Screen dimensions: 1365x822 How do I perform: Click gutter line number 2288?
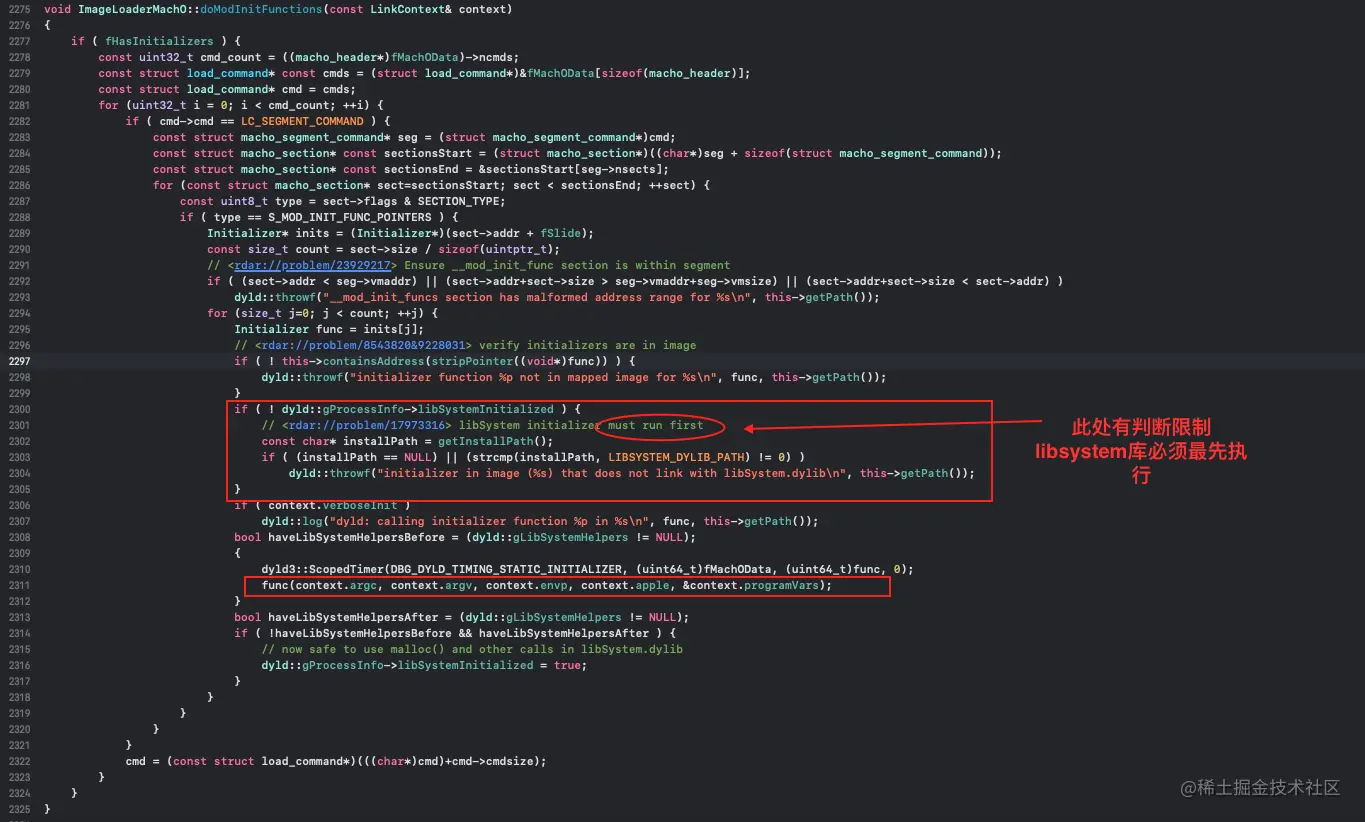(x=18, y=217)
